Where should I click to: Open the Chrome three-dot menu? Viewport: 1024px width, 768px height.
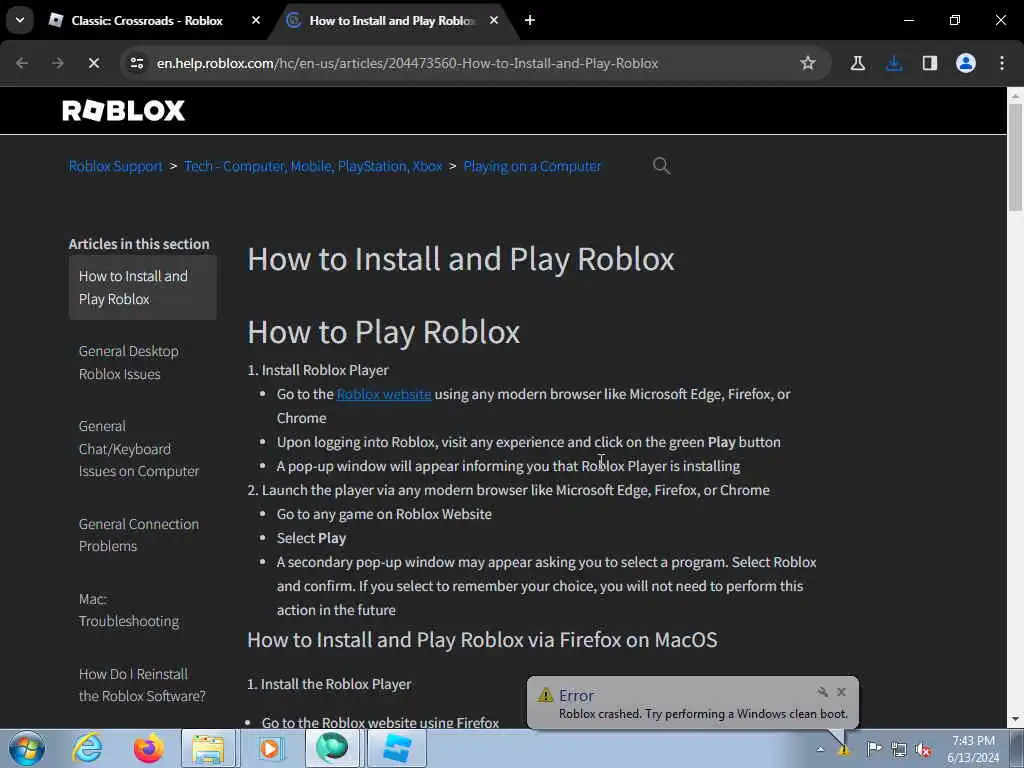(x=1002, y=63)
